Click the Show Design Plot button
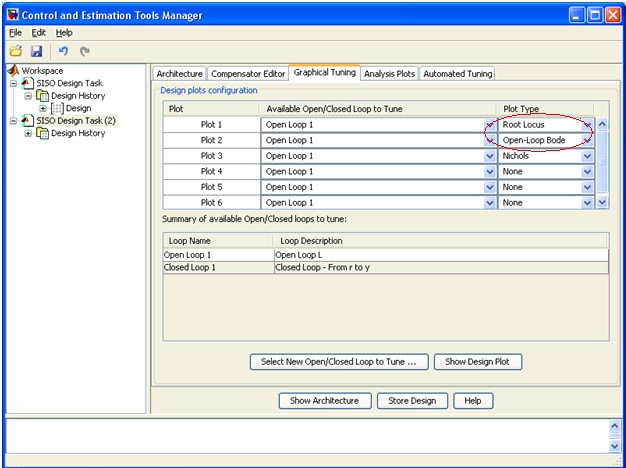The width and height of the screenshot is (626, 468). click(477, 362)
